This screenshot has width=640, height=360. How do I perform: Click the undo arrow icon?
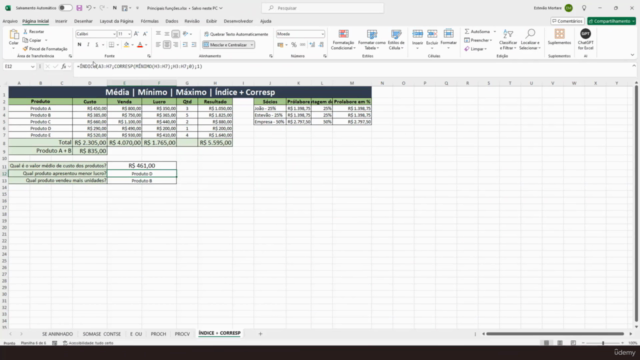pyautogui.click(x=89, y=8)
